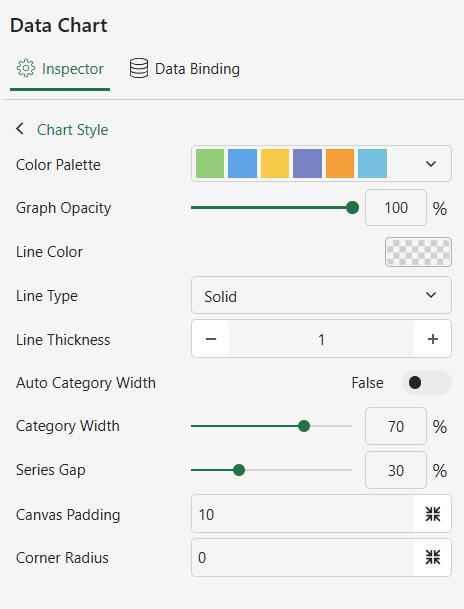Click the Corner Radius expand corners icon

pyautogui.click(x=433, y=557)
